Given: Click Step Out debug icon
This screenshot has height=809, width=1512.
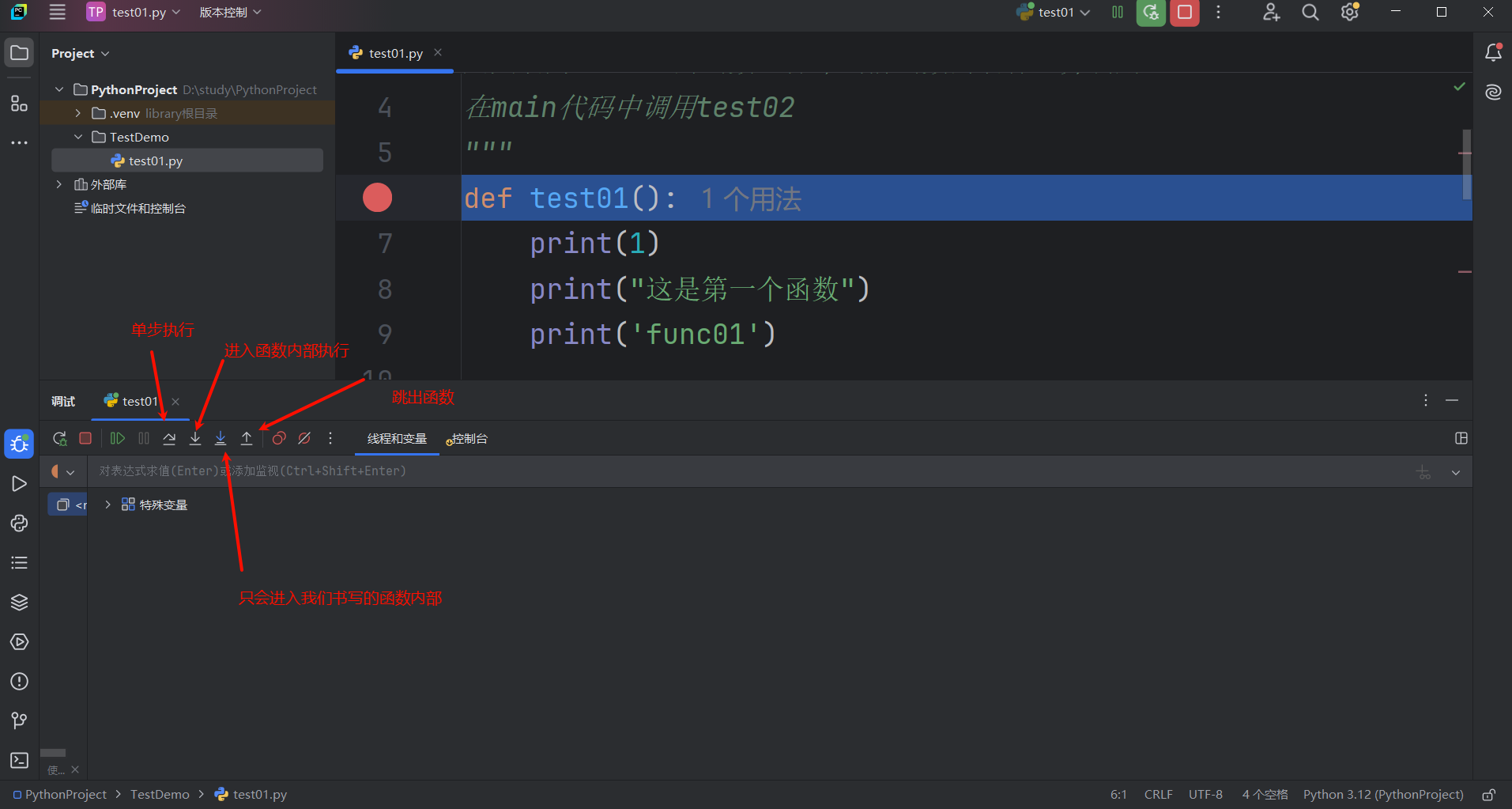Looking at the screenshot, I should tap(247, 438).
